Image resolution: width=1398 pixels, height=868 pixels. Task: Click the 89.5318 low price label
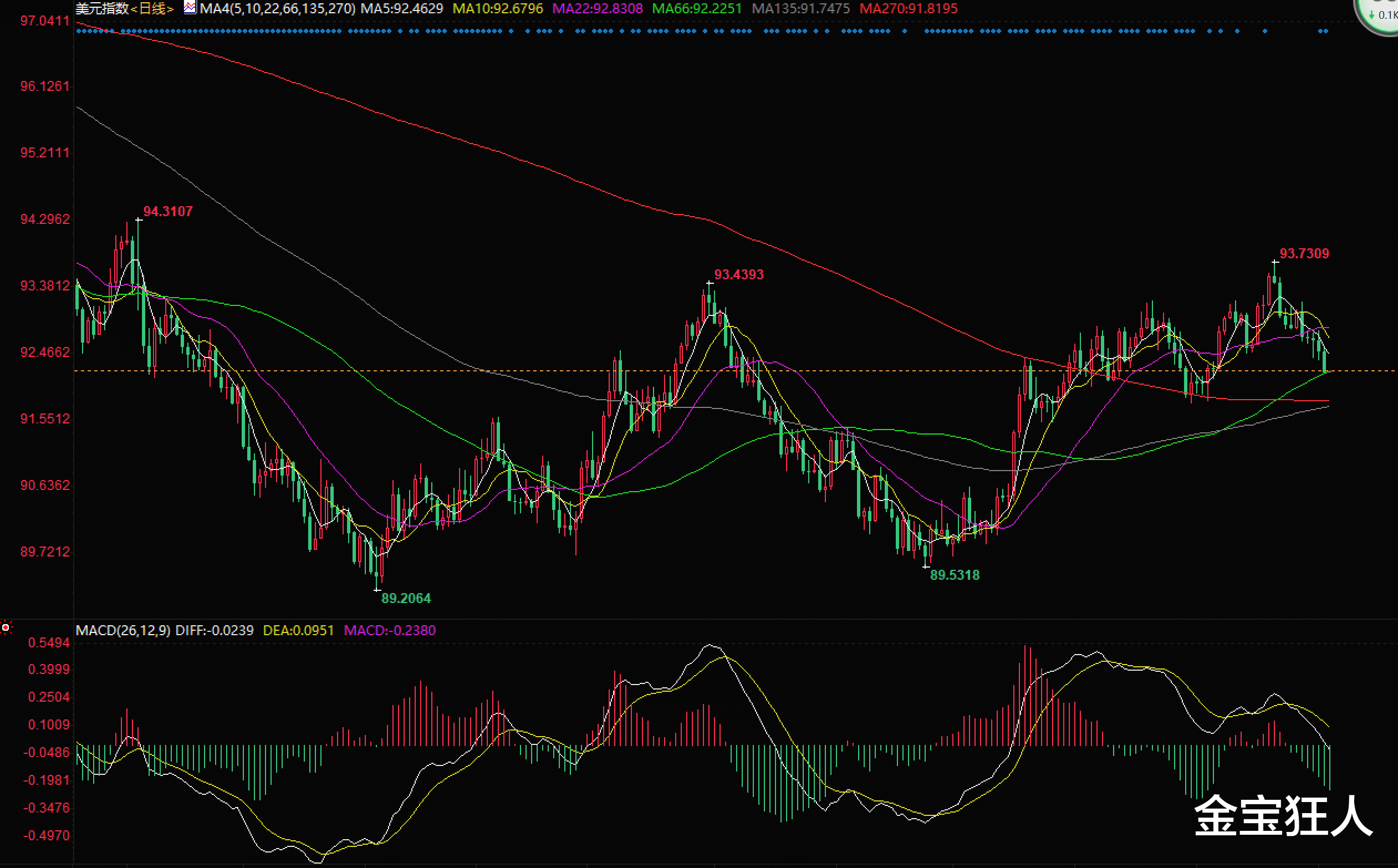coord(955,575)
